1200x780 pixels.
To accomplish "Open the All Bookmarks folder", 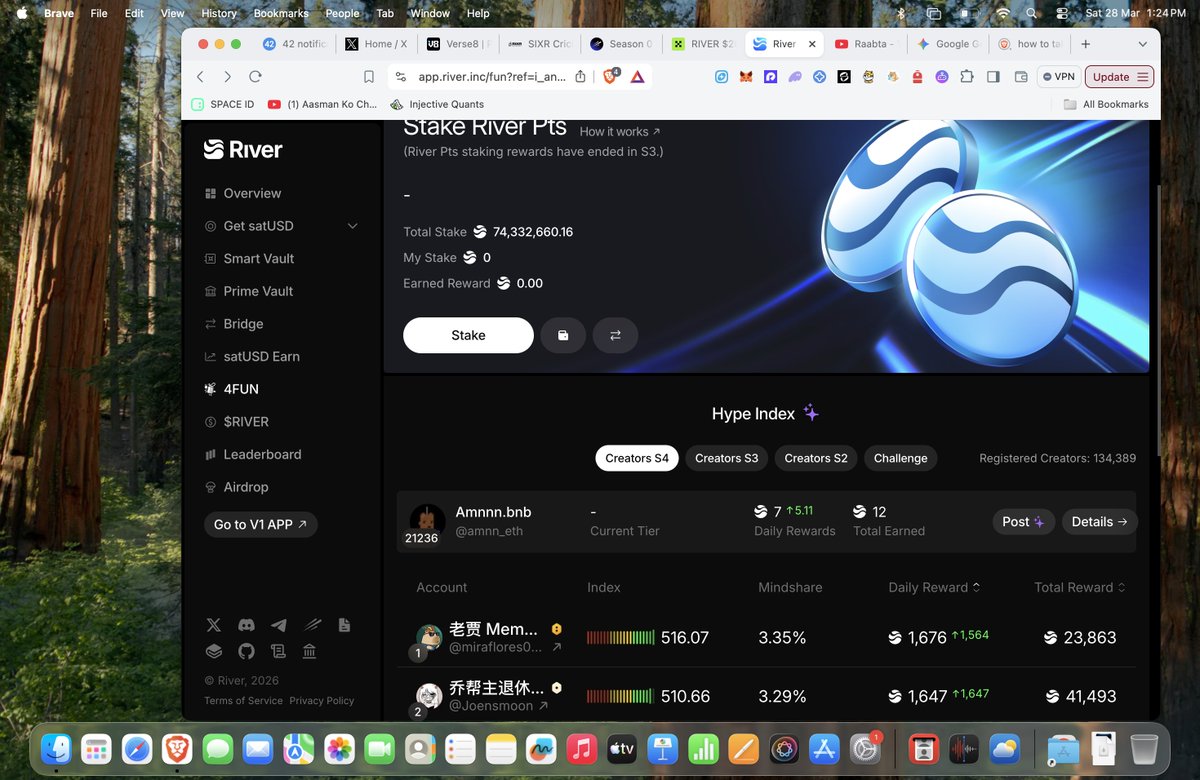I will tap(1105, 104).
